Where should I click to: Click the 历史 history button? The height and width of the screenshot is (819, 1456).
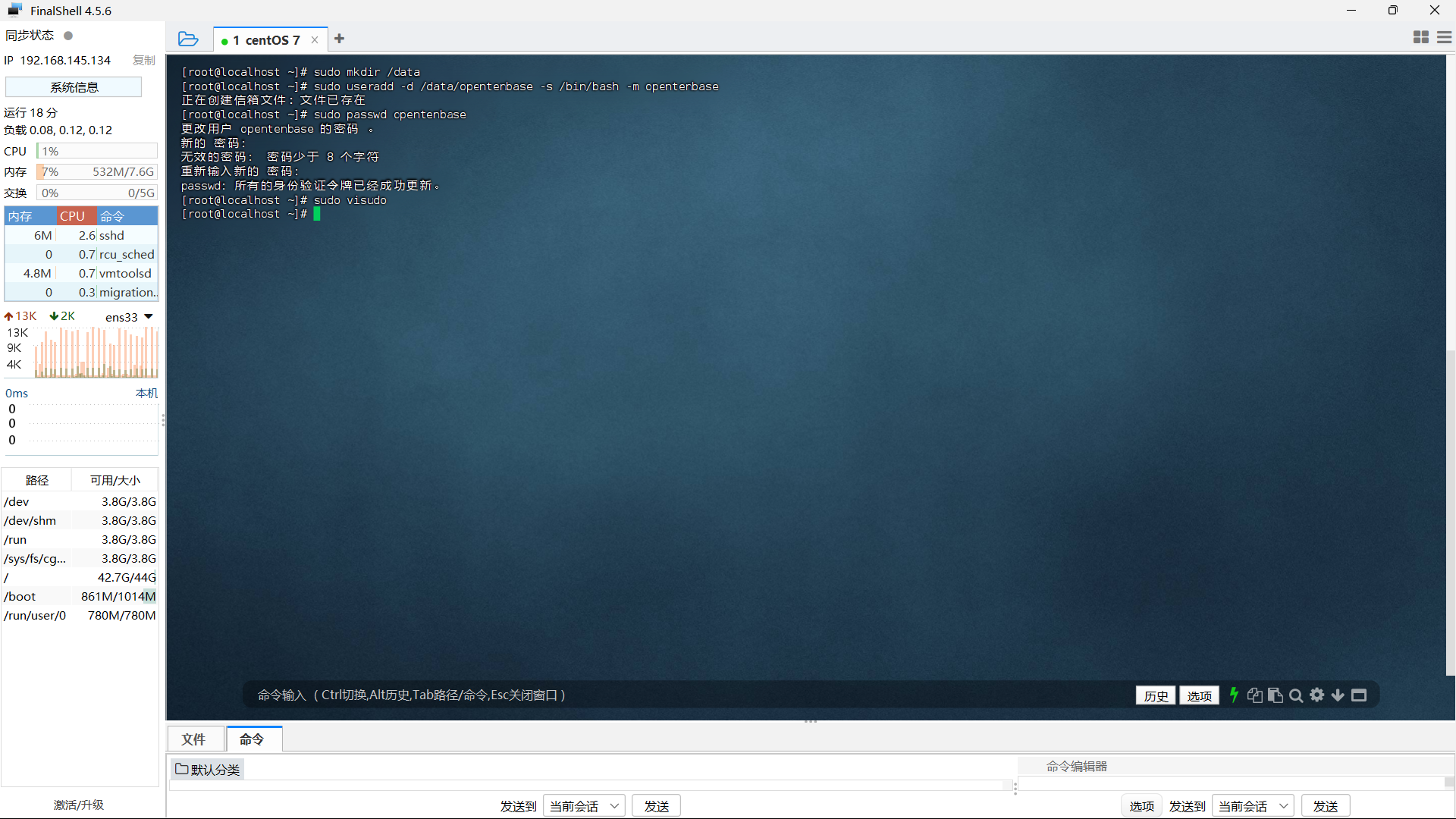[x=1156, y=695]
